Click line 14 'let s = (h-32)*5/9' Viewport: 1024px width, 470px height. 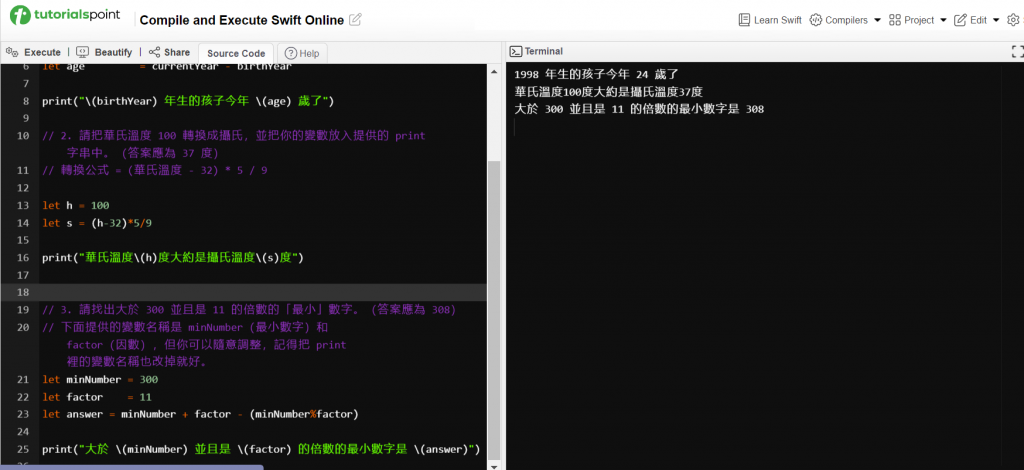pos(97,223)
